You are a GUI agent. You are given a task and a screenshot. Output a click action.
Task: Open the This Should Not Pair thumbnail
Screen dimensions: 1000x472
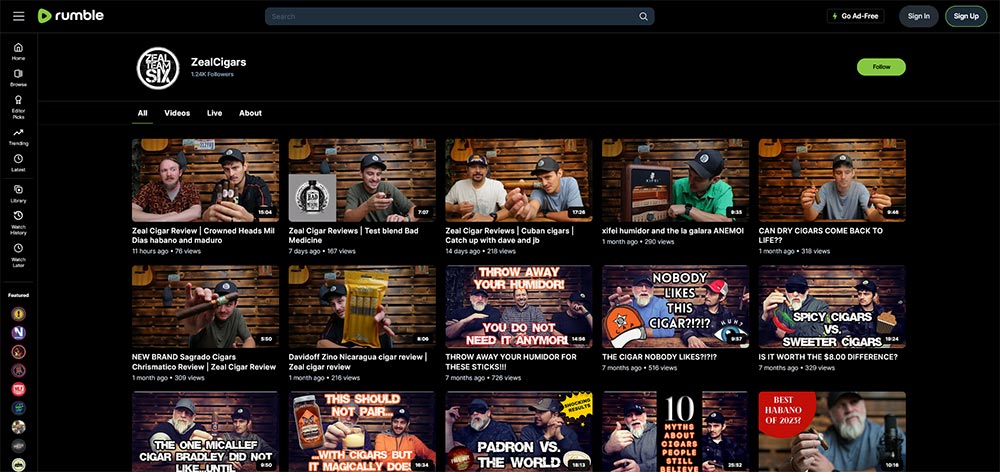coord(362,432)
